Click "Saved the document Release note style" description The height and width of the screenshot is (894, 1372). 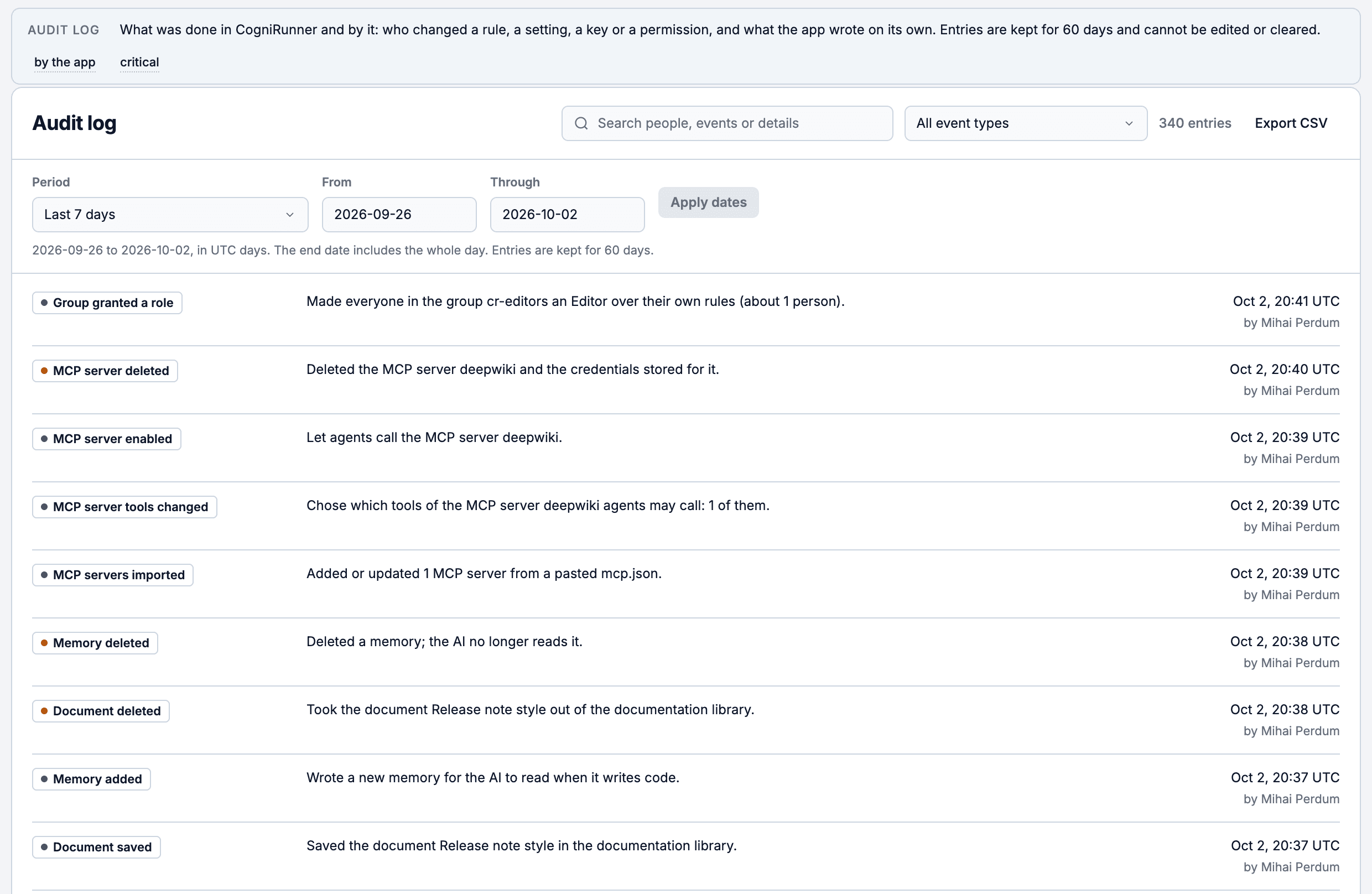click(522, 845)
